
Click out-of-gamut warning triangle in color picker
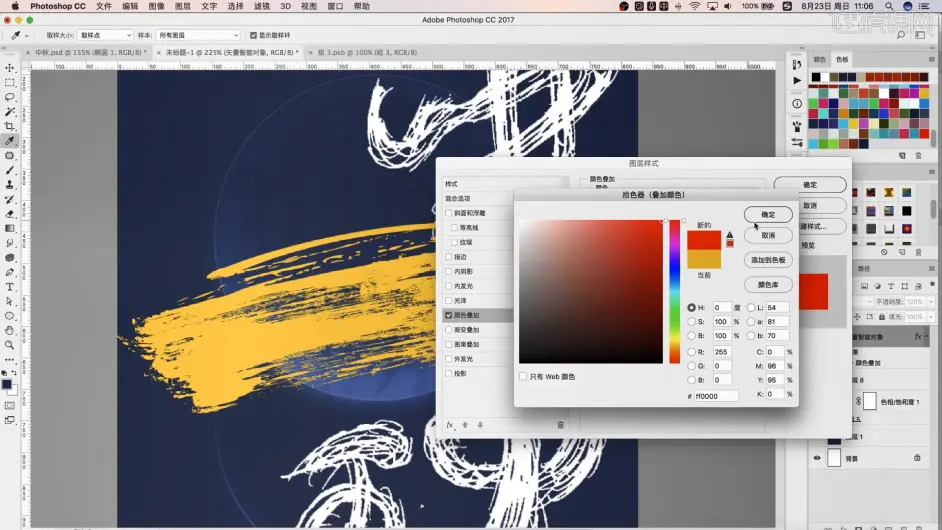point(729,235)
